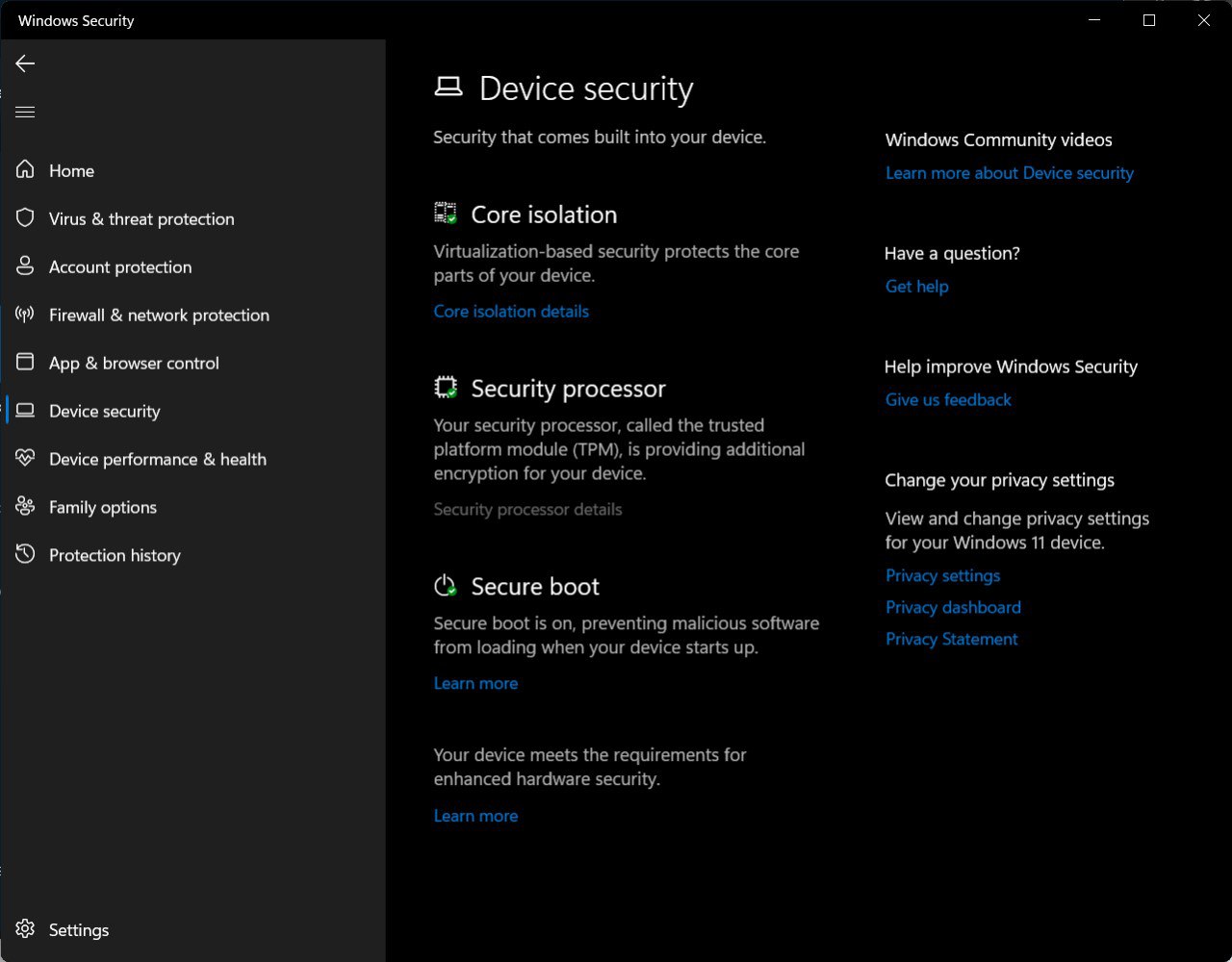Screen dimensions: 1232x962
Task: Open Privacy Statement link
Action: (952, 639)
